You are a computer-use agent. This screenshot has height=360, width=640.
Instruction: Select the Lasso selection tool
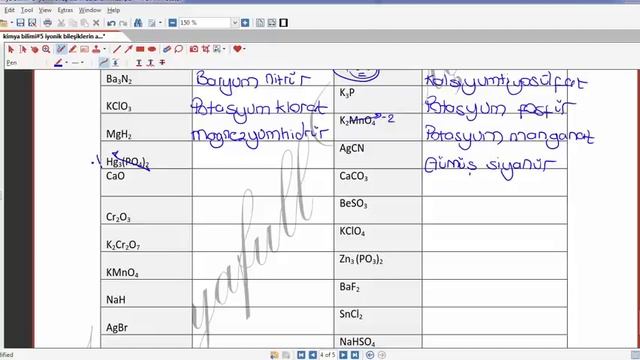click(178, 49)
